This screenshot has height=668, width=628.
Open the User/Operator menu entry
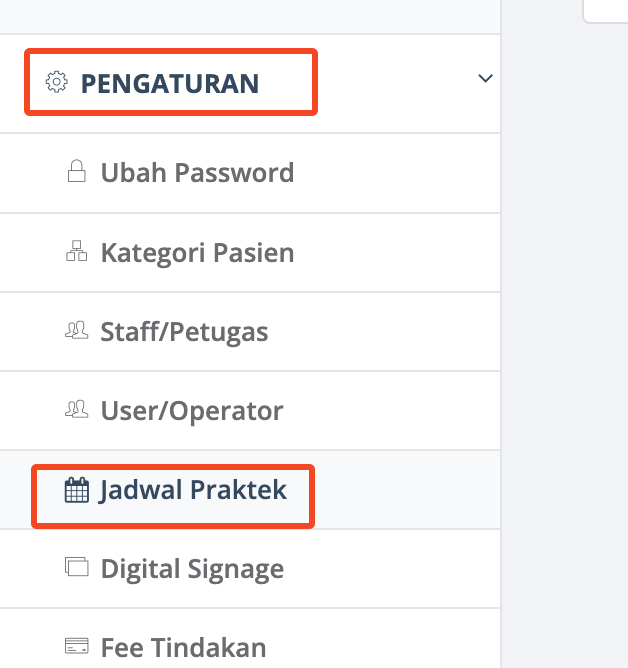point(192,410)
